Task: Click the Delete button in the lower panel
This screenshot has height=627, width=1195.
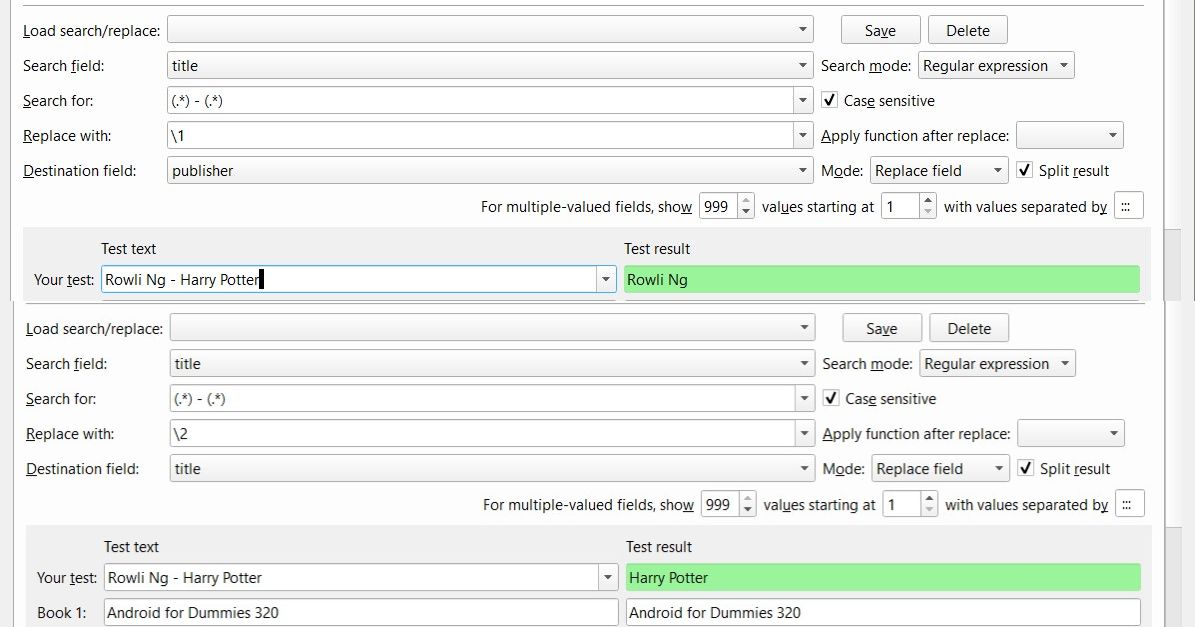Action: (x=968, y=329)
